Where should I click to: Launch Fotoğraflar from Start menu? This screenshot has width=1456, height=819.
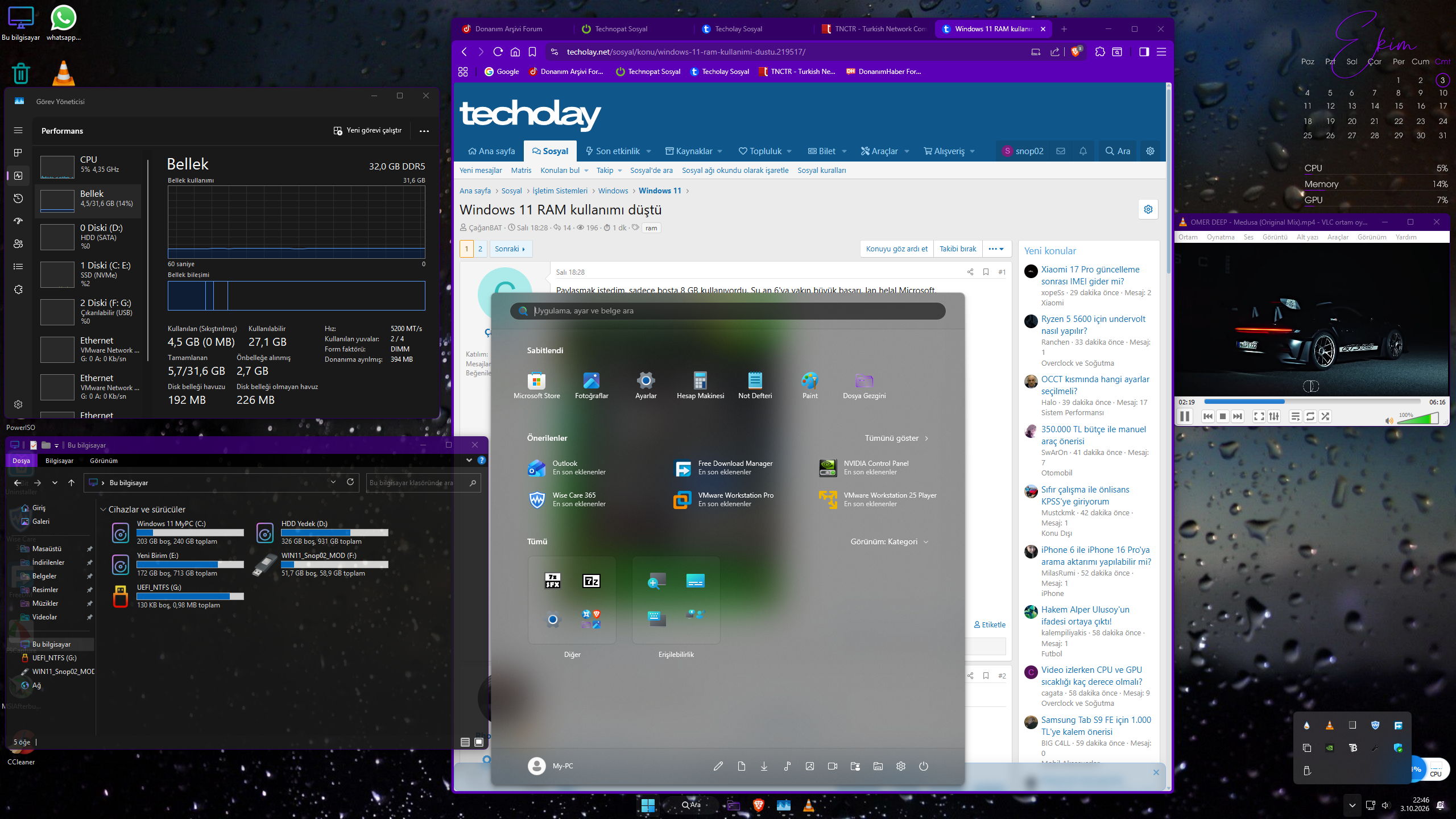[591, 385]
